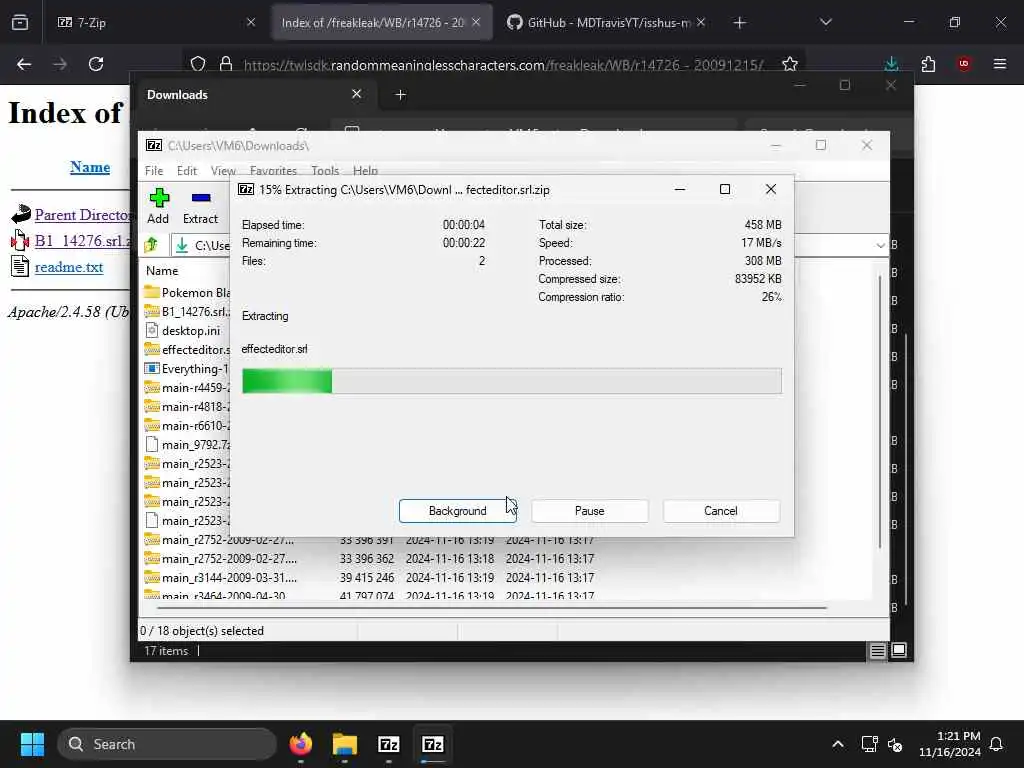Viewport: 1024px width, 768px height.
Task: Click the tracking protection shield icon
Action: click(198, 64)
